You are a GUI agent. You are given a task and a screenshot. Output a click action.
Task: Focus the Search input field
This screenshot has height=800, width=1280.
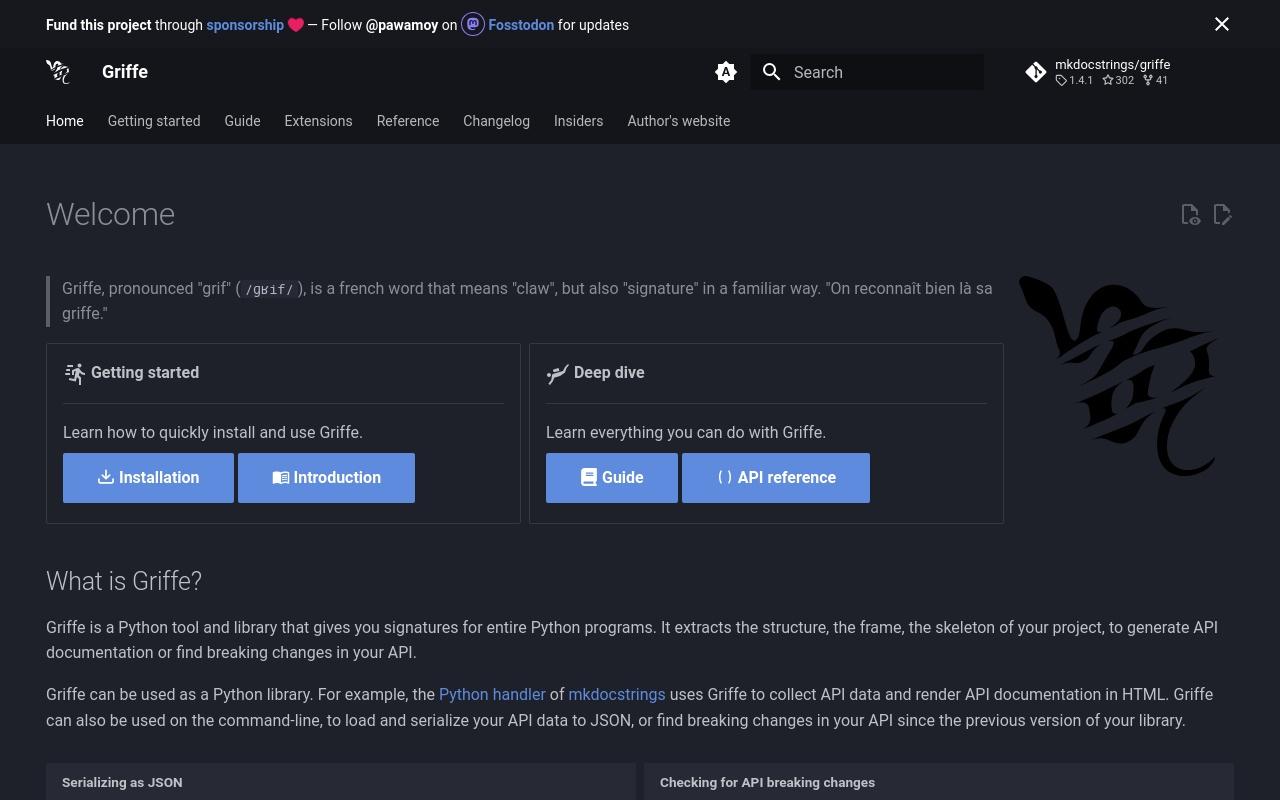[x=867, y=72]
